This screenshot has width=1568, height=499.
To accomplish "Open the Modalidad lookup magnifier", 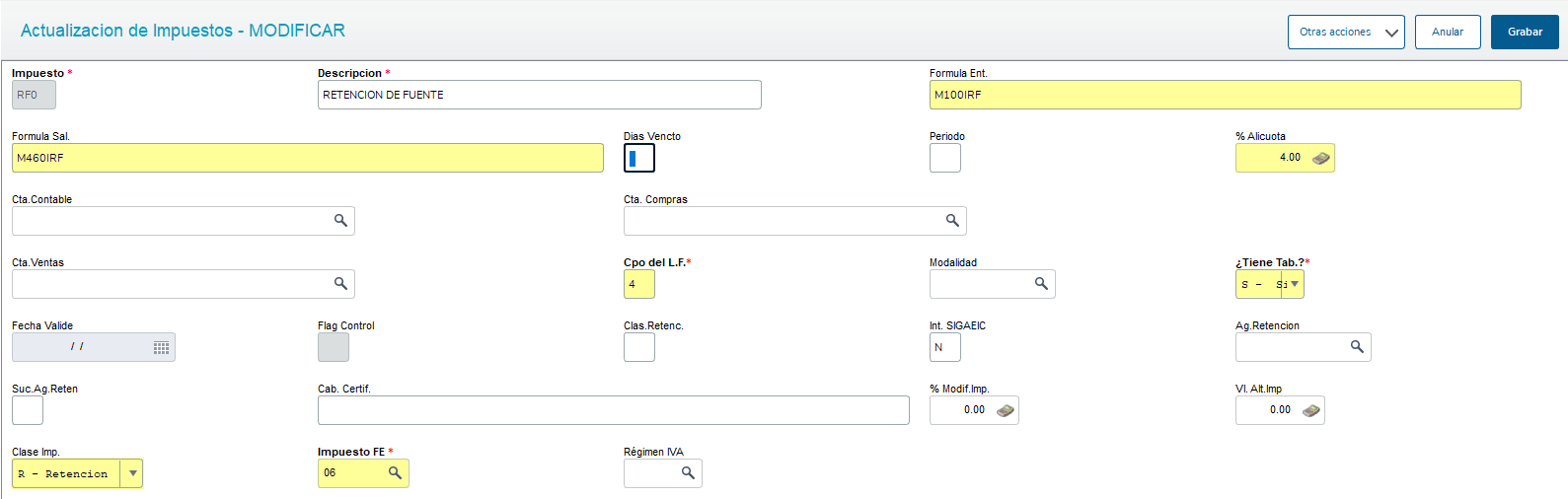I will point(1041,284).
